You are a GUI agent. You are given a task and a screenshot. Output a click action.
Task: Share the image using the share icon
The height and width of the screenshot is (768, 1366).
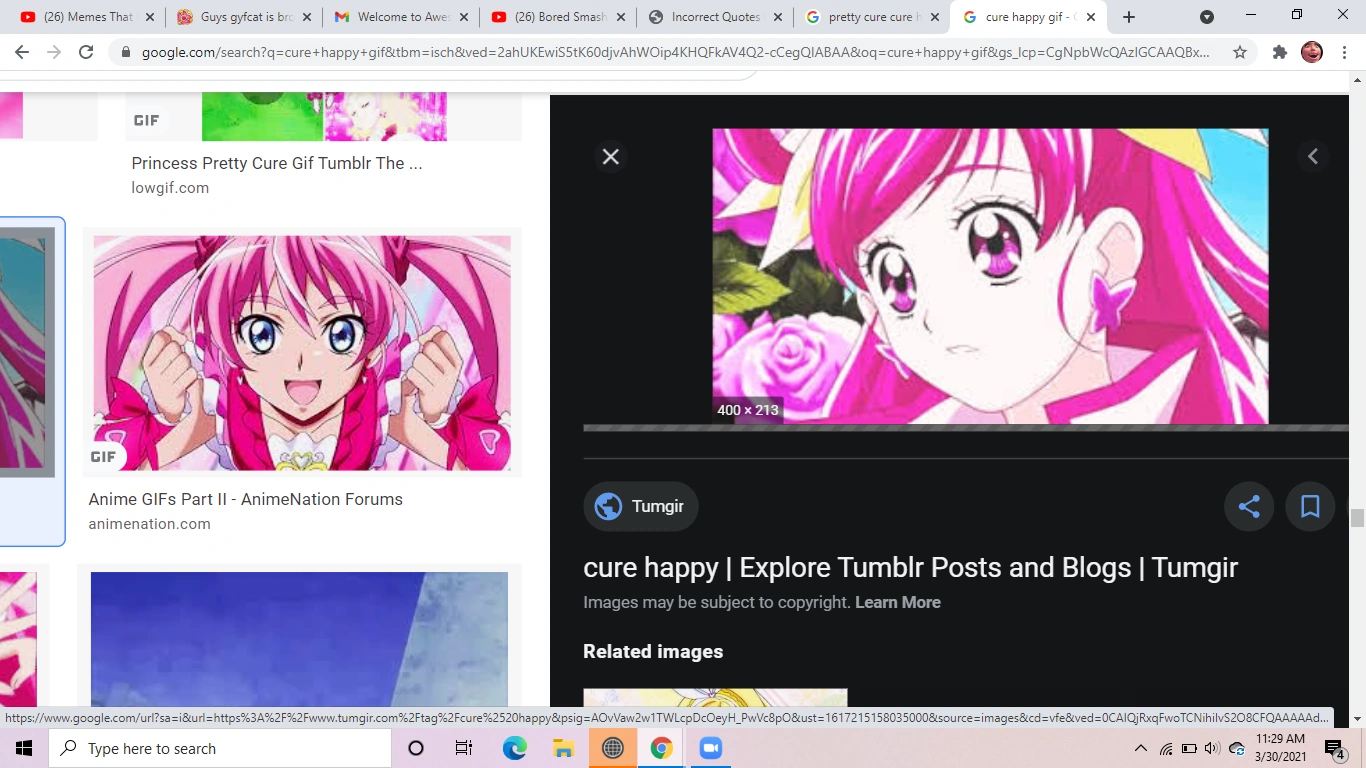coord(1248,506)
